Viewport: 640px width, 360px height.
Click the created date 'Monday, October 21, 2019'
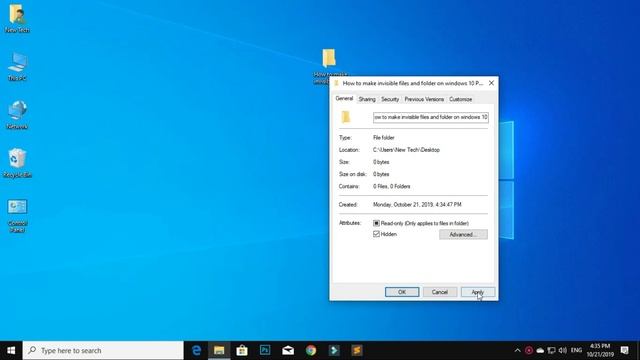point(417,204)
